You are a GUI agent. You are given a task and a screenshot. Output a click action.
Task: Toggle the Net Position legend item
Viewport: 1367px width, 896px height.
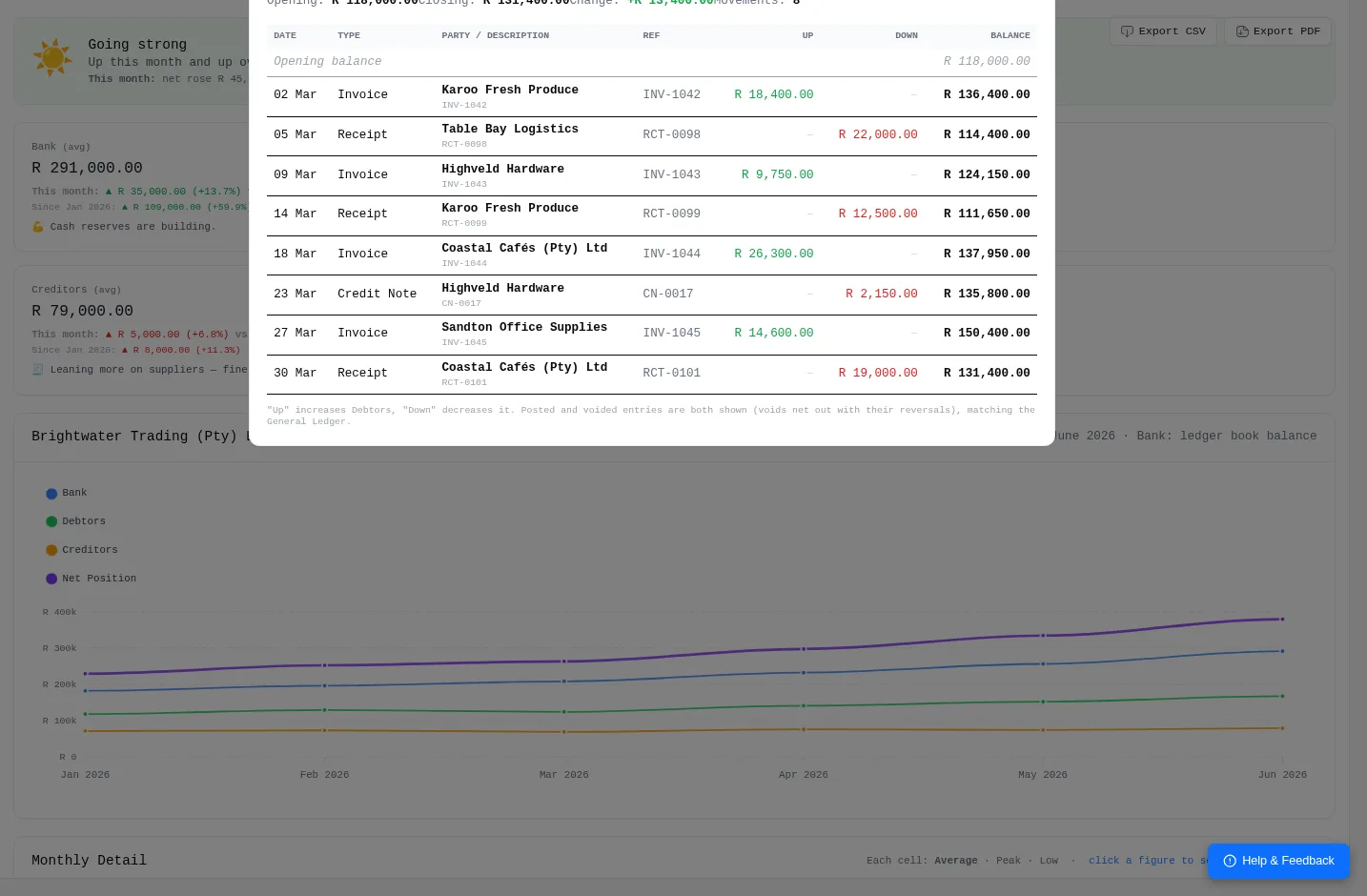coord(91,580)
